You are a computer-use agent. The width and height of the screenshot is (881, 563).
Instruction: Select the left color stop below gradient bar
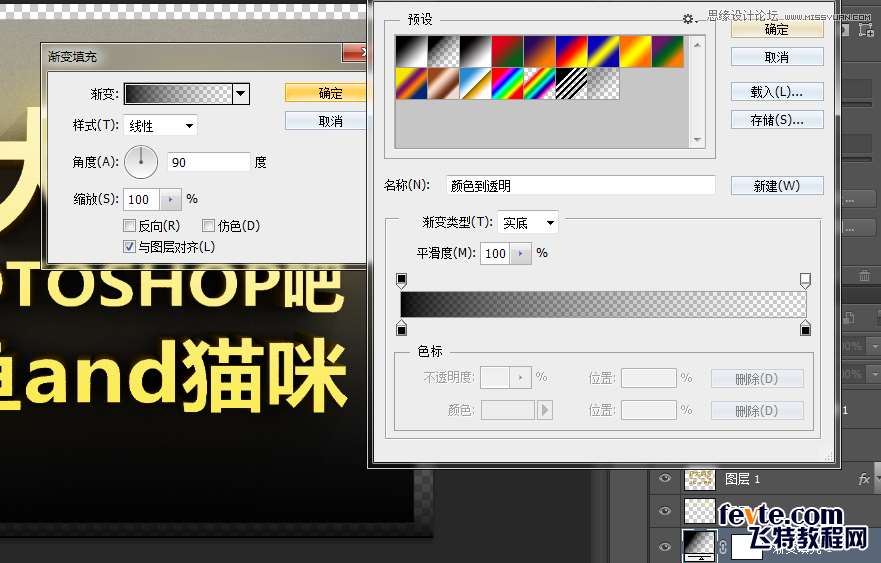[402, 329]
